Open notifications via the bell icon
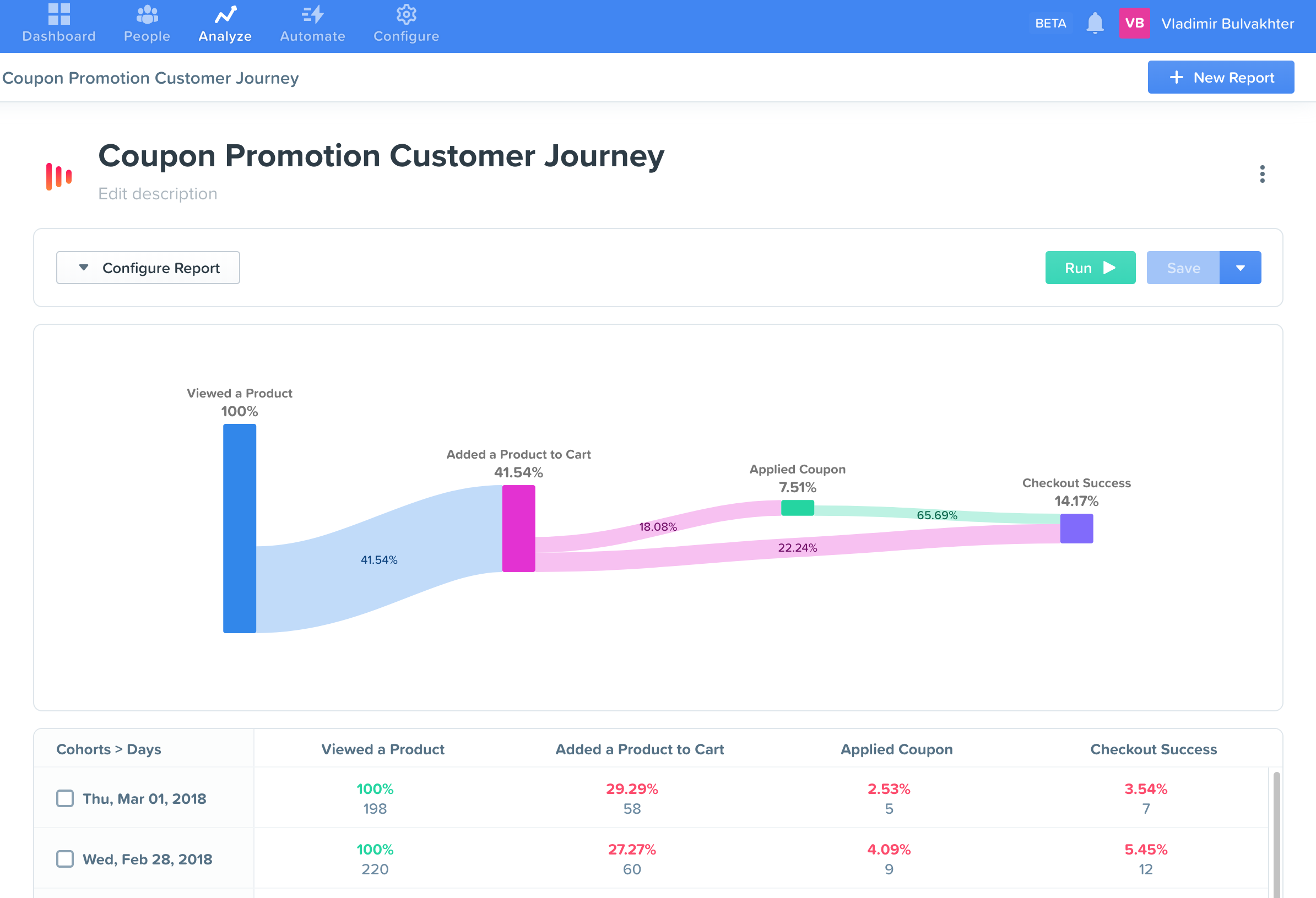The image size is (1316, 898). [1094, 23]
